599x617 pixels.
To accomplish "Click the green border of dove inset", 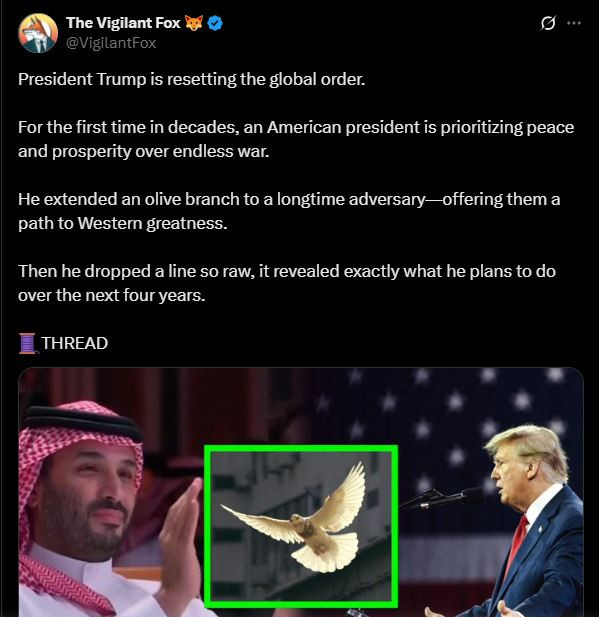I will click(301, 448).
